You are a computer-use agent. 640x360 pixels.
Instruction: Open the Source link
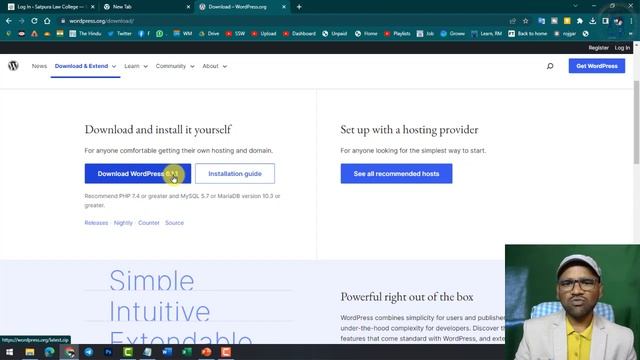(x=174, y=223)
